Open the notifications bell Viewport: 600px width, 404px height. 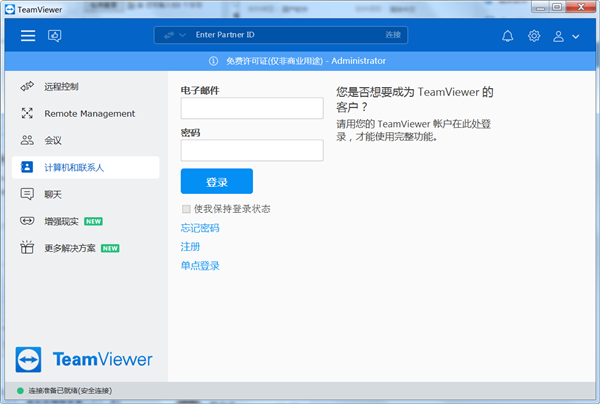pos(507,36)
